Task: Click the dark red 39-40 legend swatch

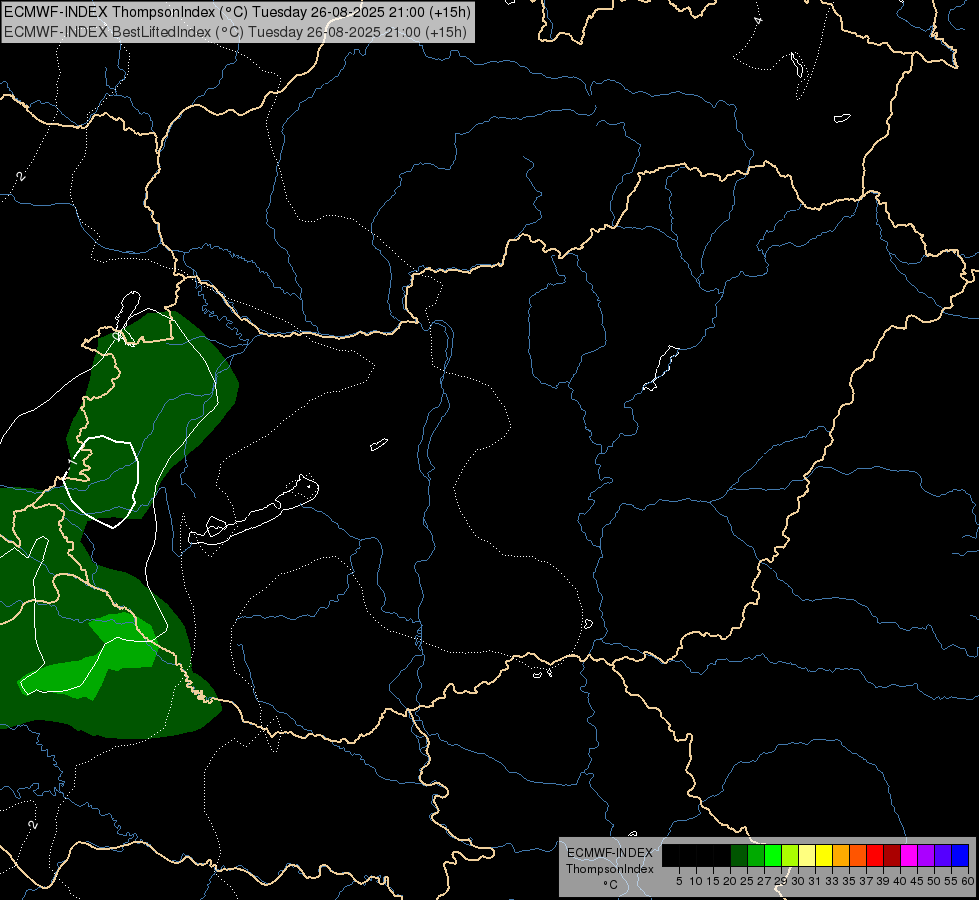Action: (892, 855)
